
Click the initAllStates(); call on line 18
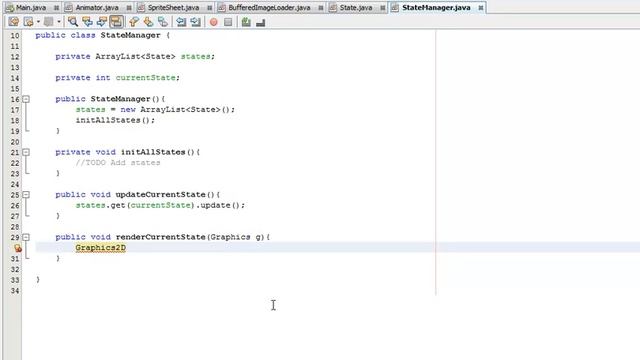[x=115, y=120]
